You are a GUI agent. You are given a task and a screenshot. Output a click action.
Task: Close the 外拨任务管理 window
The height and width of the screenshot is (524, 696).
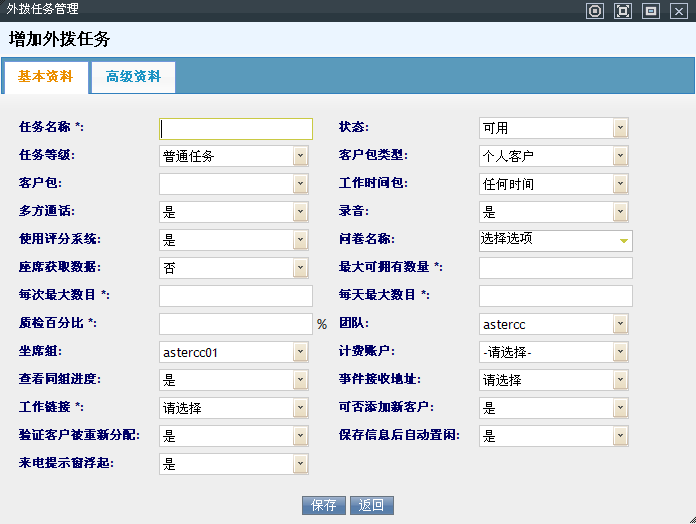click(678, 11)
